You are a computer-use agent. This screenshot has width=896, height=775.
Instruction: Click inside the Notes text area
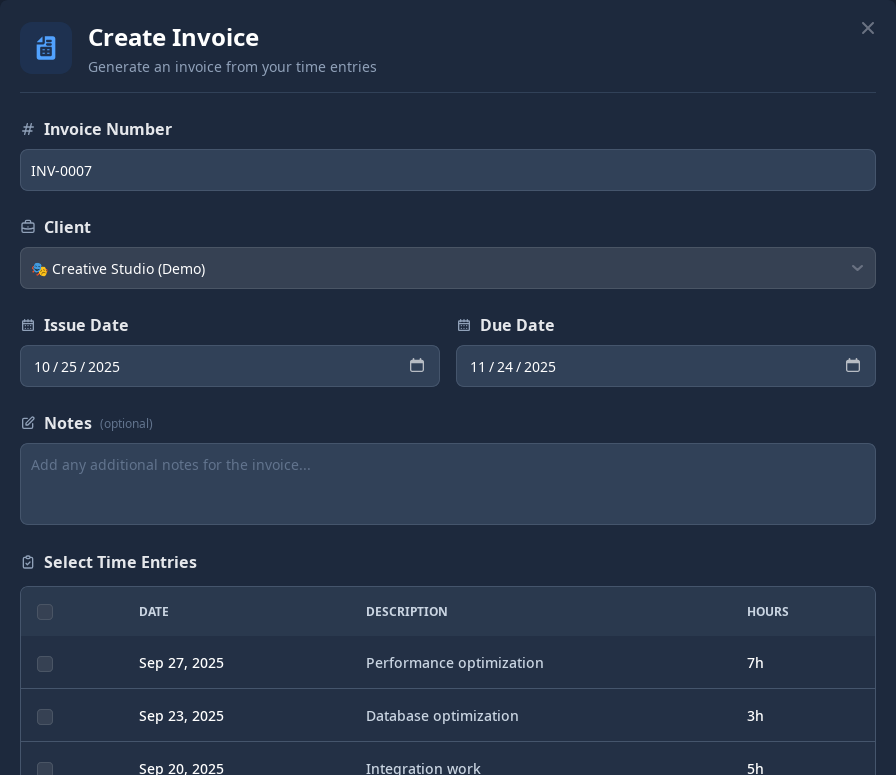coord(448,484)
